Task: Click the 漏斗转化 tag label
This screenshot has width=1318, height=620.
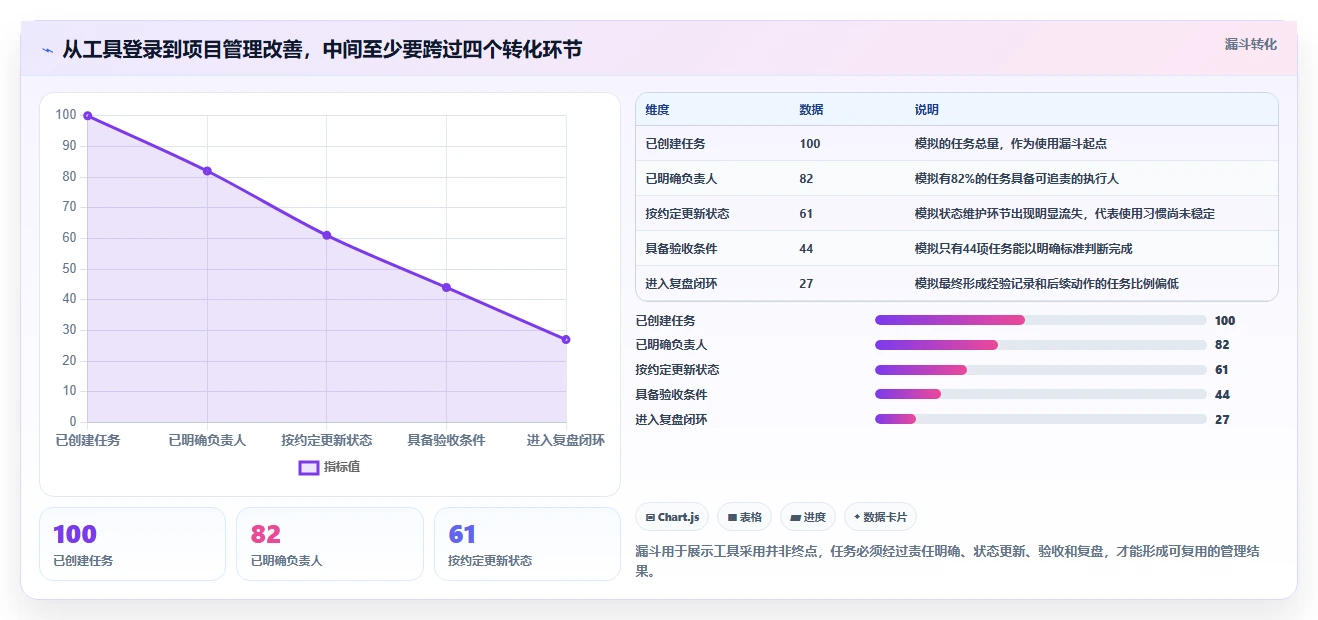Action: tap(1250, 45)
